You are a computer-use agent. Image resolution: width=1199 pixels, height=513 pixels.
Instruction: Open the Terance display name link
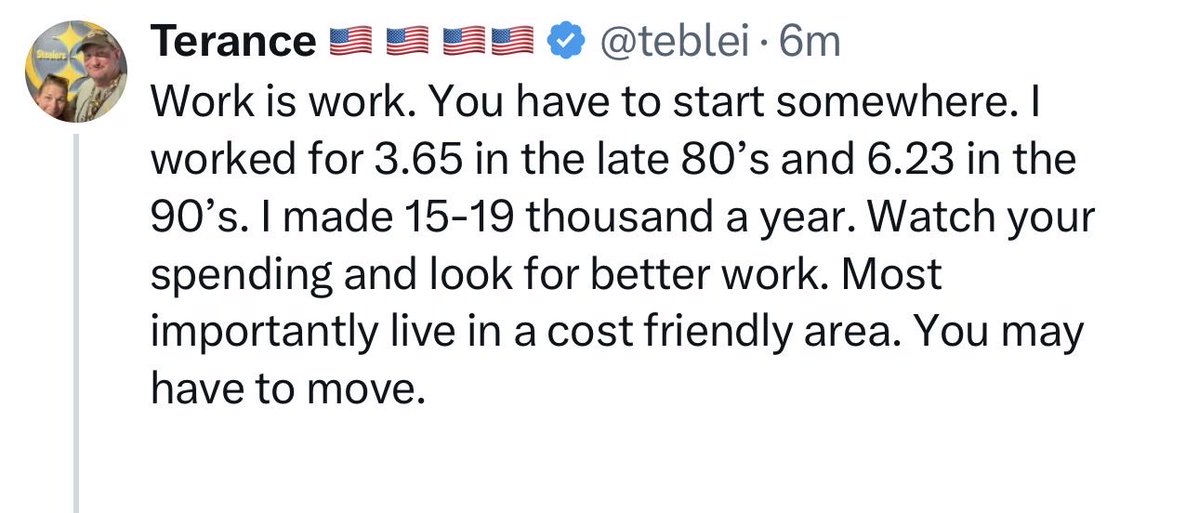click(233, 43)
